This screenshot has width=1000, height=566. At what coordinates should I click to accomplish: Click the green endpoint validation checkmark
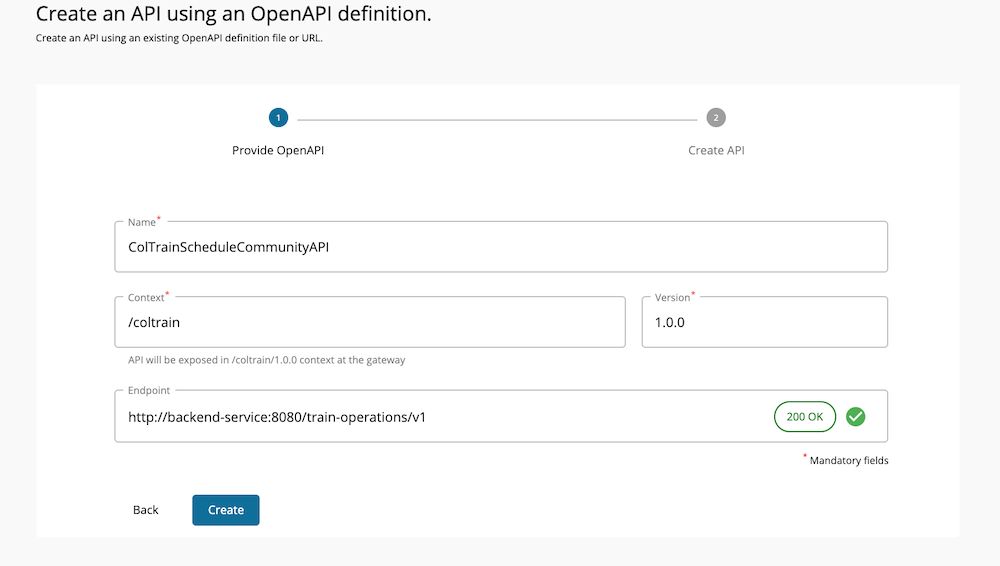coord(855,416)
